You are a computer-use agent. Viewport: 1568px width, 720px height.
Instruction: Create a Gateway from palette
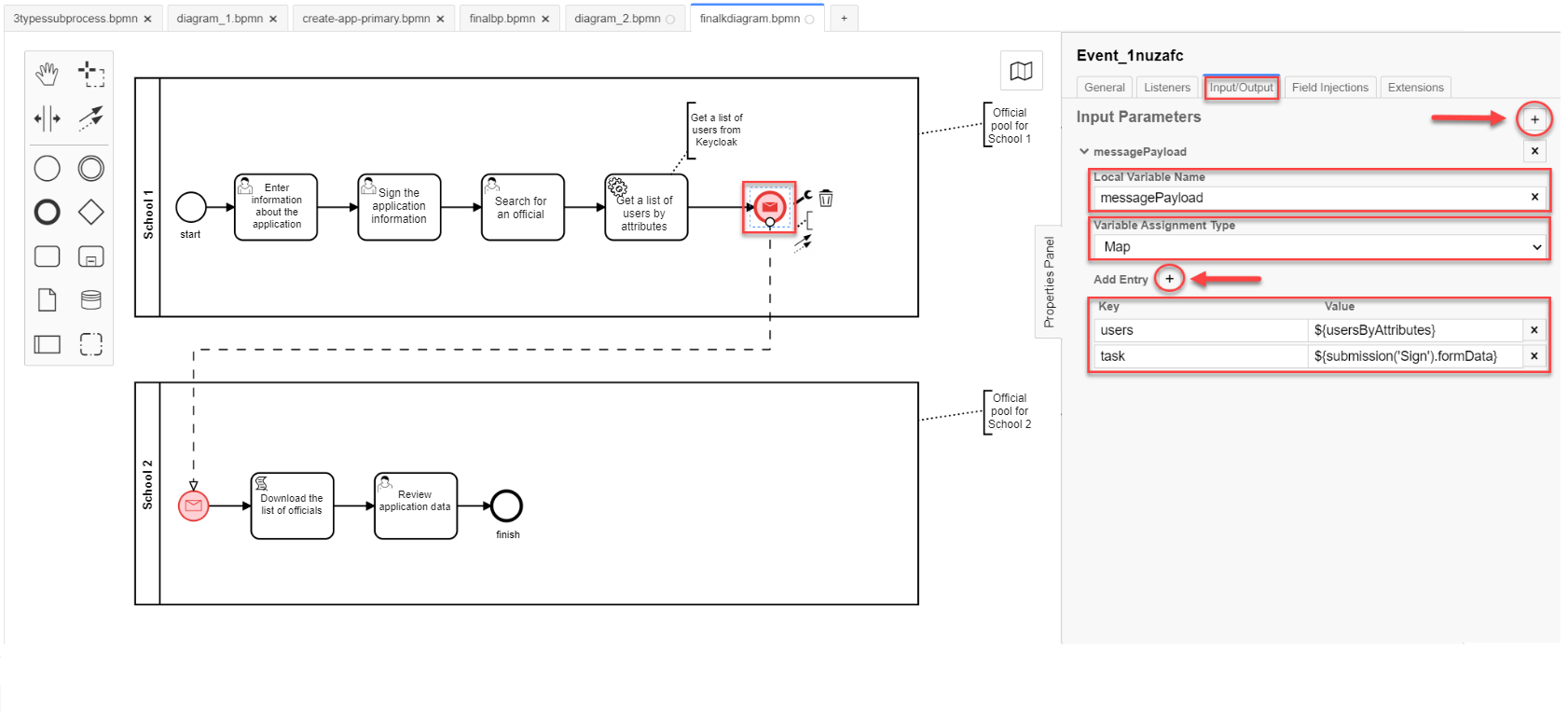pyautogui.click(x=91, y=213)
